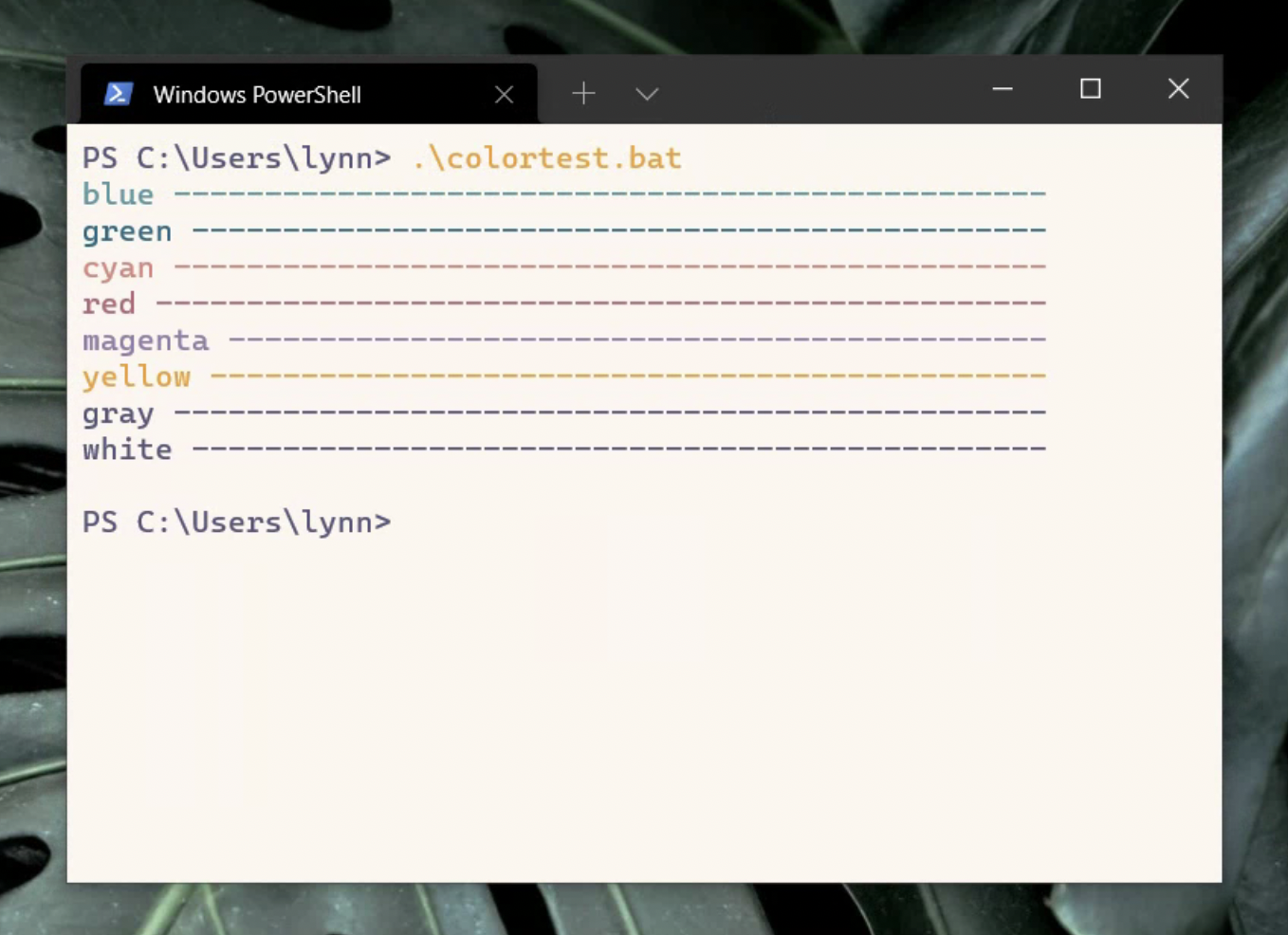The image size is (1288, 935).
Task: Click the word blue in output
Action: [x=118, y=194]
